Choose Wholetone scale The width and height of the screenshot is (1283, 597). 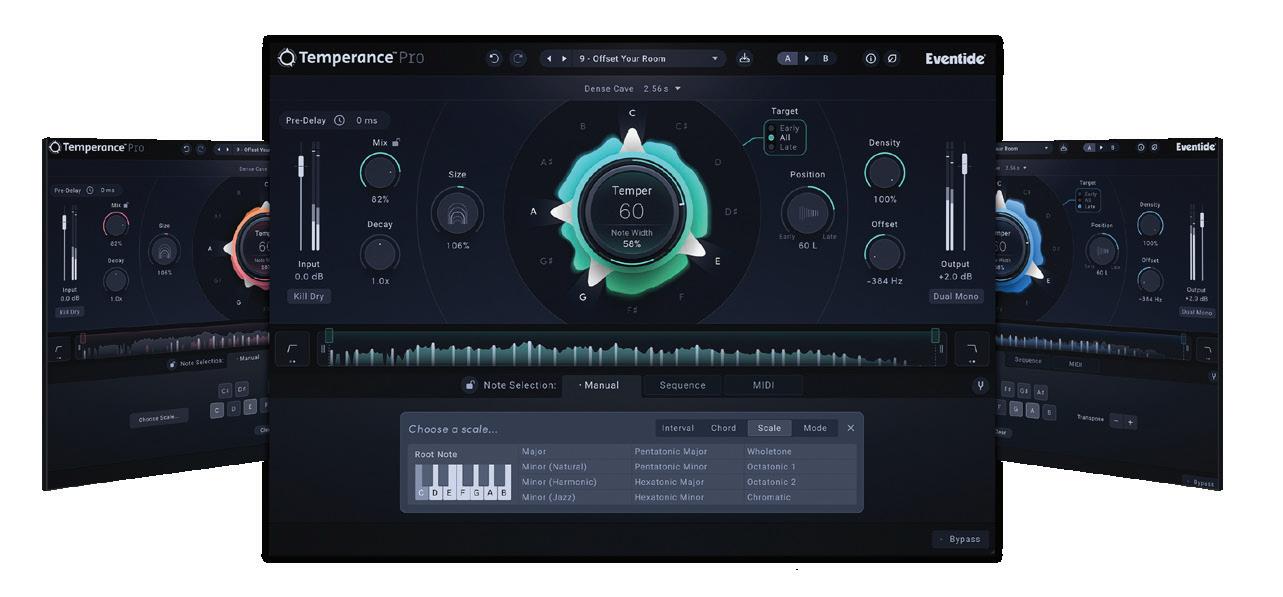coord(769,452)
